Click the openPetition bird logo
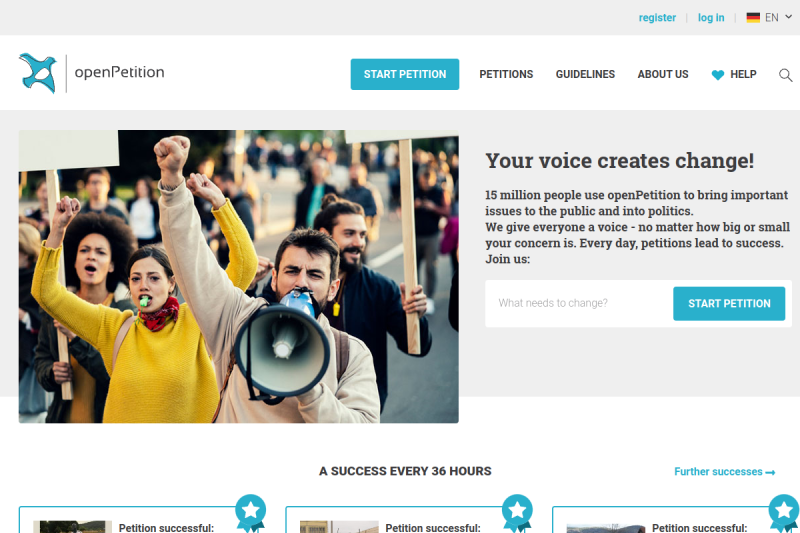This screenshot has width=800, height=533. (x=38, y=73)
